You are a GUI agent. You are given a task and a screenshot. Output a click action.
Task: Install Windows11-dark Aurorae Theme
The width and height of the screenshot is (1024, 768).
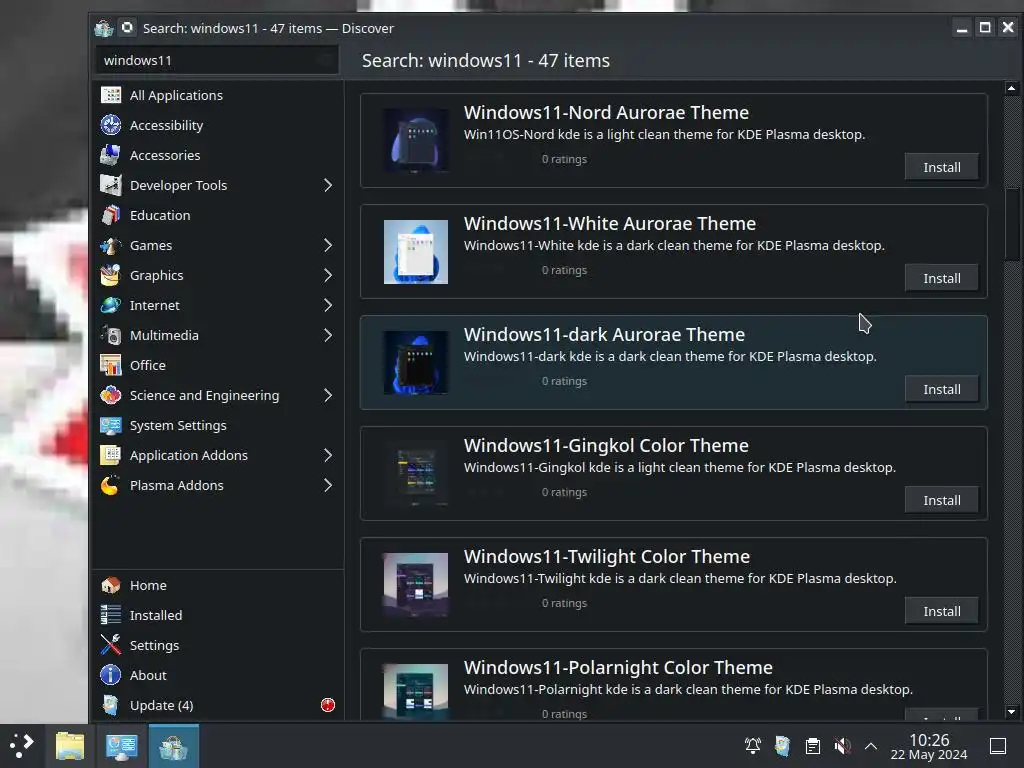pyautogui.click(x=942, y=389)
